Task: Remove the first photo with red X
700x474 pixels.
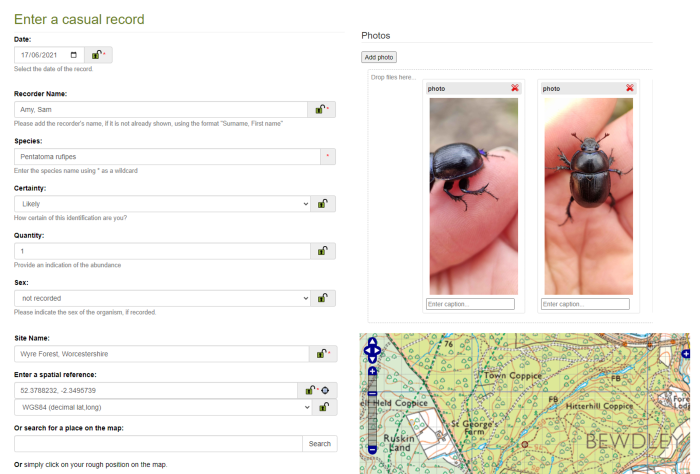Action: [x=515, y=88]
